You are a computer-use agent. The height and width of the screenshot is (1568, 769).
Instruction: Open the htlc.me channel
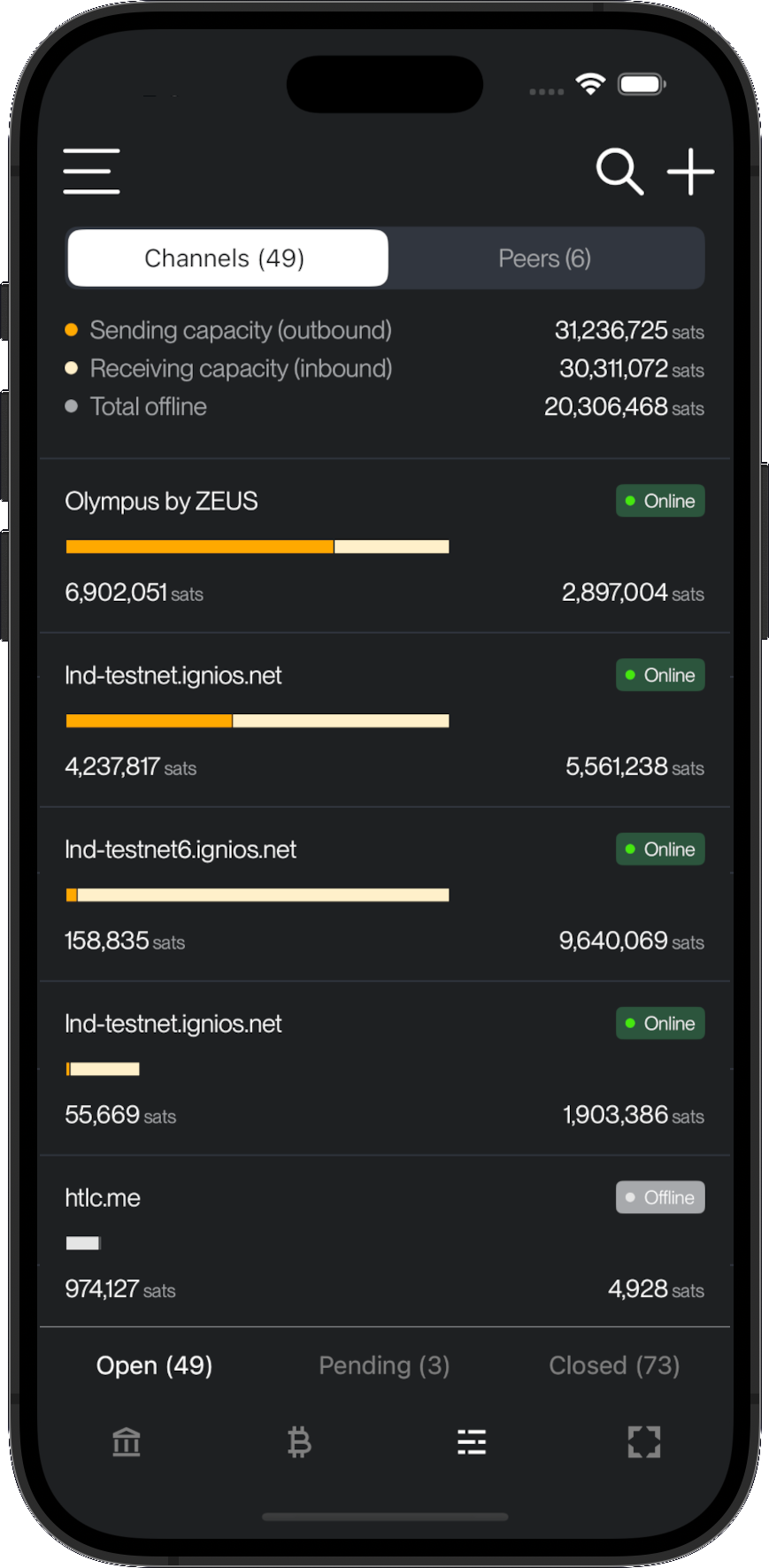pos(103,1198)
